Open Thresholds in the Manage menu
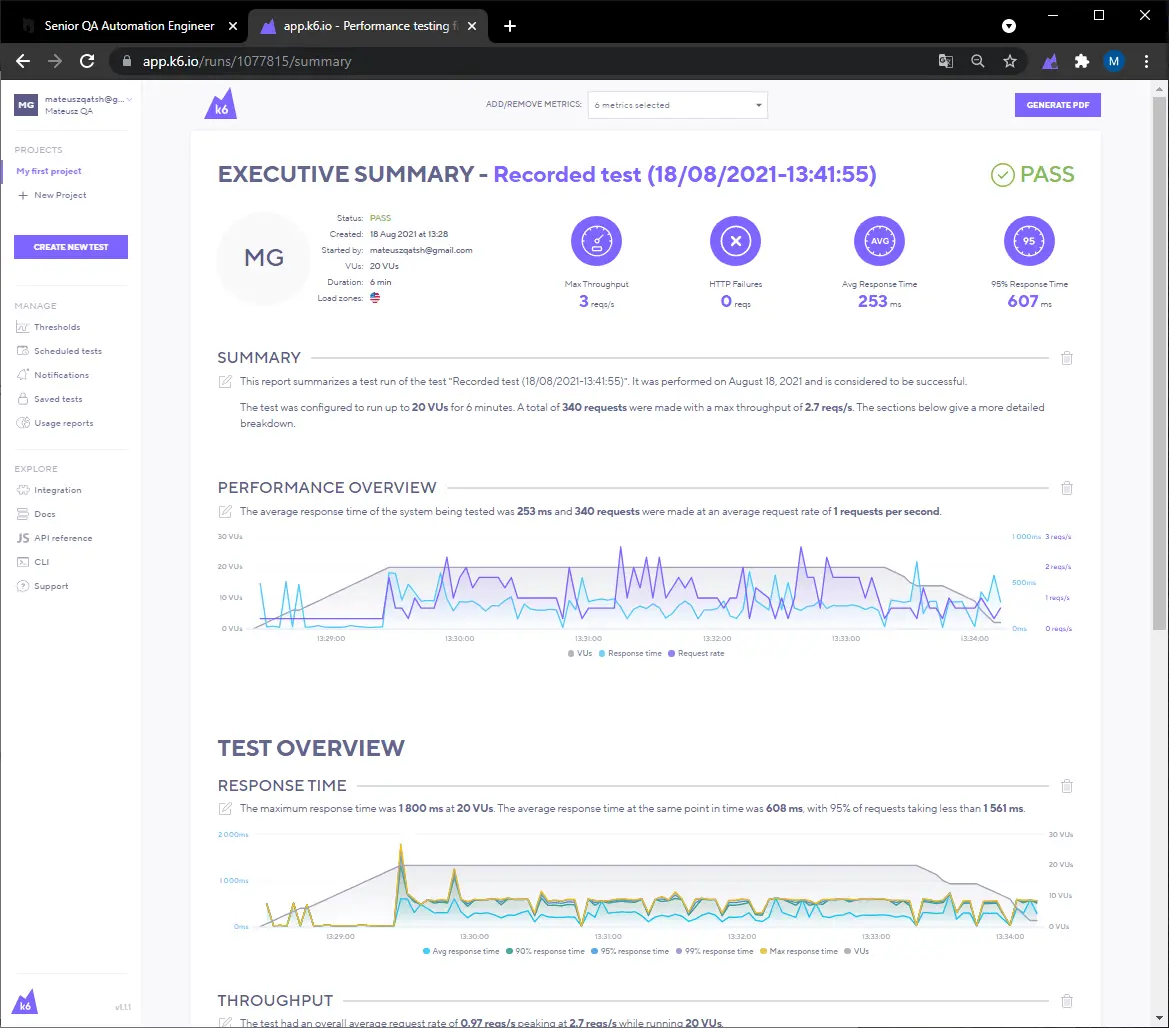Viewport: 1169px width, 1028px height. coord(57,327)
